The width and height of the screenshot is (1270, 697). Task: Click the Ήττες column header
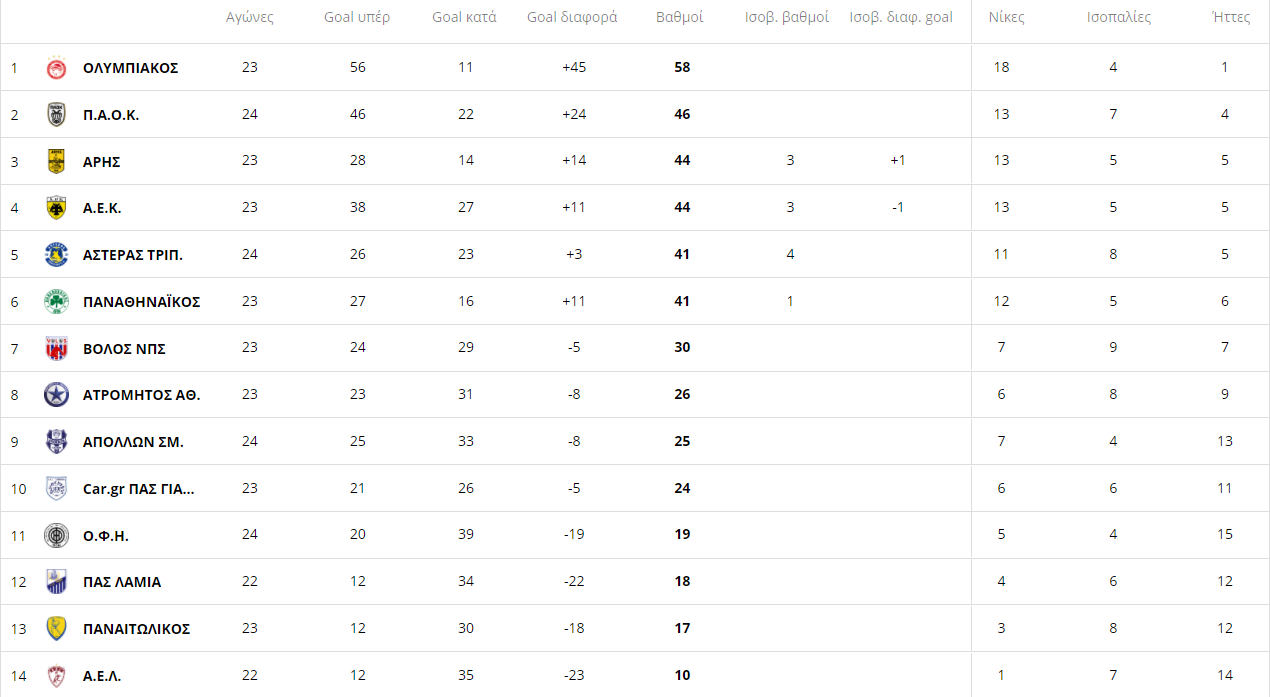point(1230,18)
